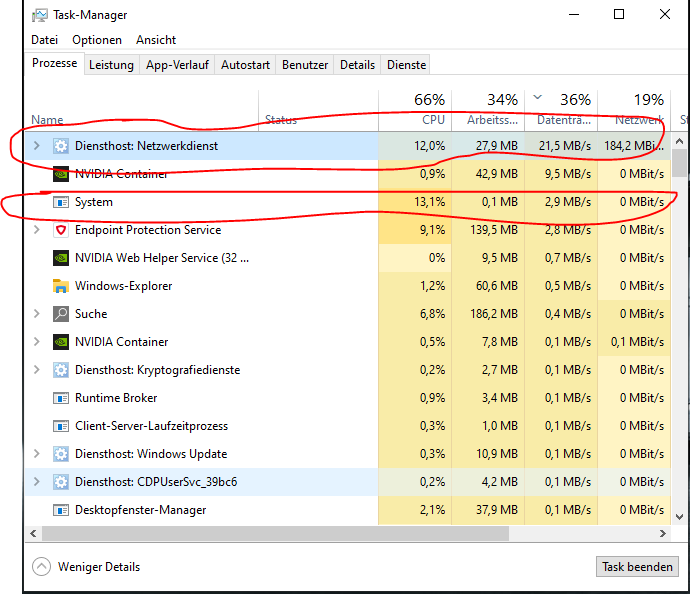This screenshot has width=690, height=594.
Task: Click the Diensthost: Windows Update gear icon
Action: pos(61,454)
